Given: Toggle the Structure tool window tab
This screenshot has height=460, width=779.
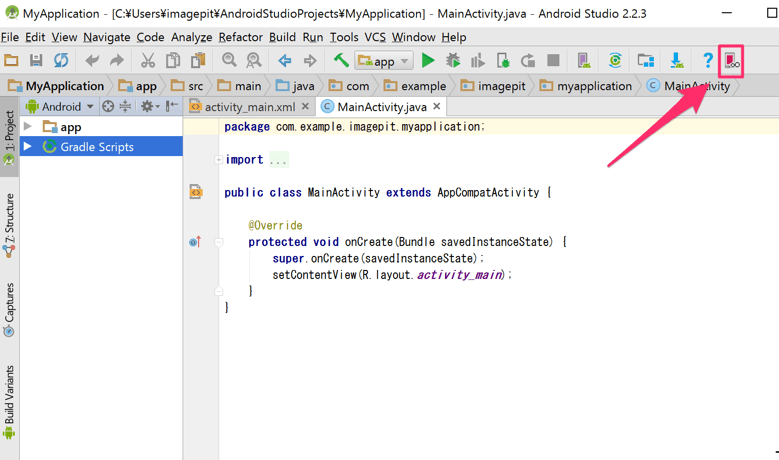Looking at the screenshot, I should click(x=9, y=226).
